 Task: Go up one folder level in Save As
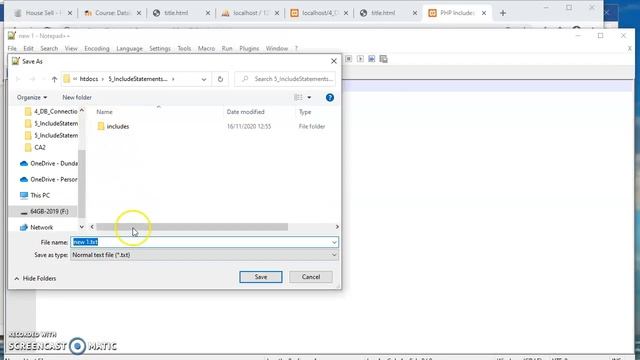click(x=54, y=79)
